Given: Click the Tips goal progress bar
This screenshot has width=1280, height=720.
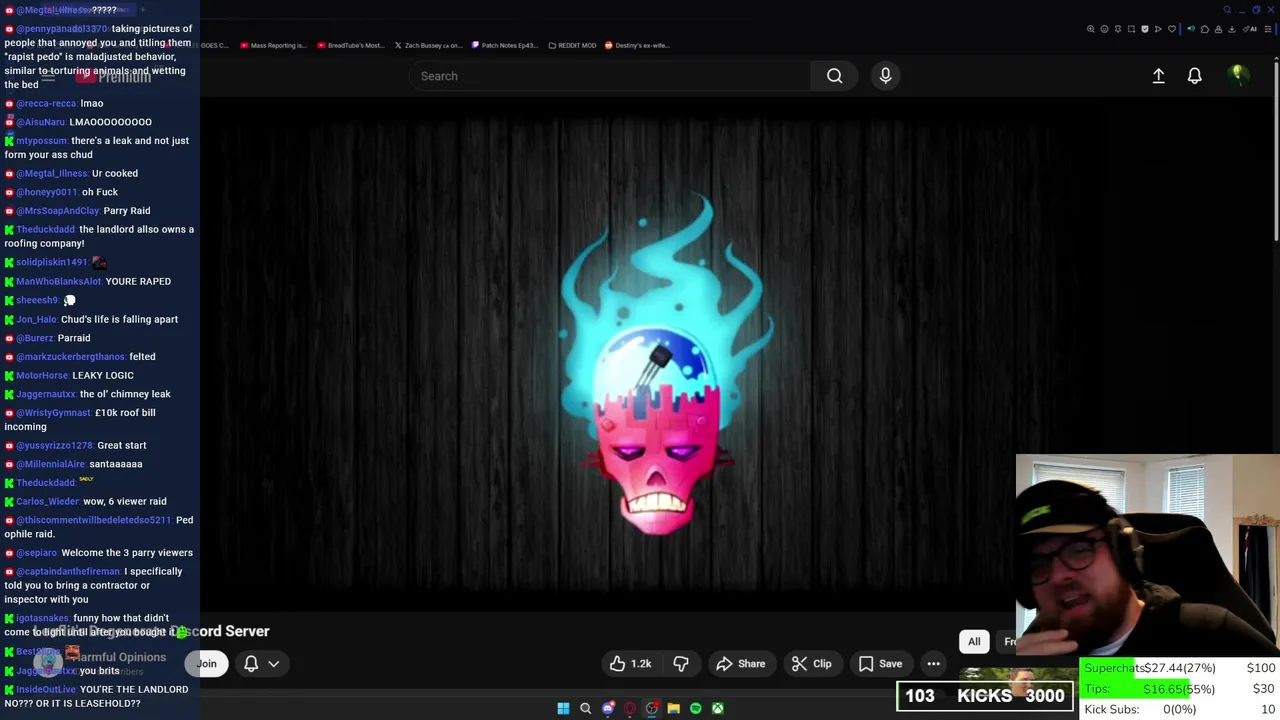Looking at the screenshot, I should 1181,689.
